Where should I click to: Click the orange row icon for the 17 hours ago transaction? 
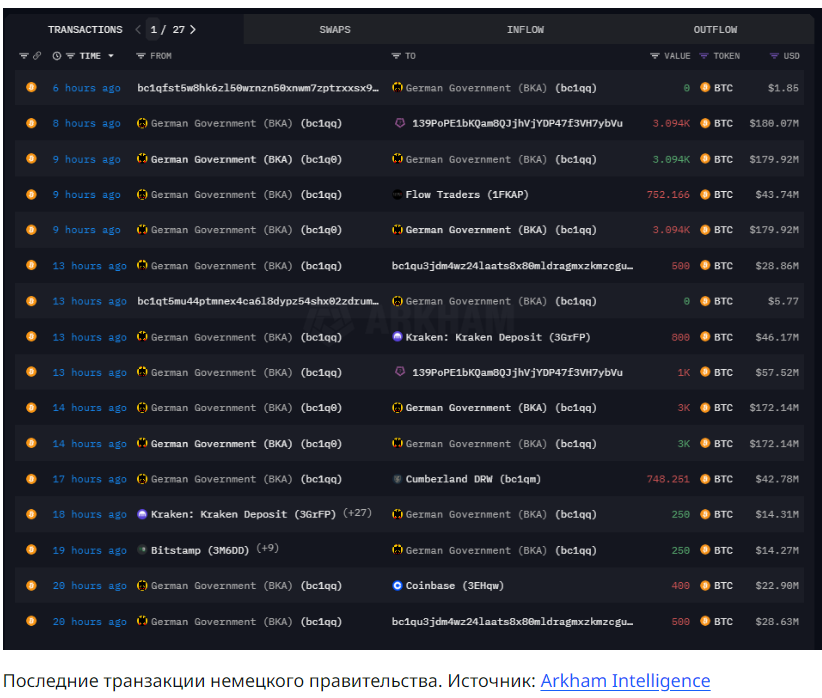(x=31, y=479)
